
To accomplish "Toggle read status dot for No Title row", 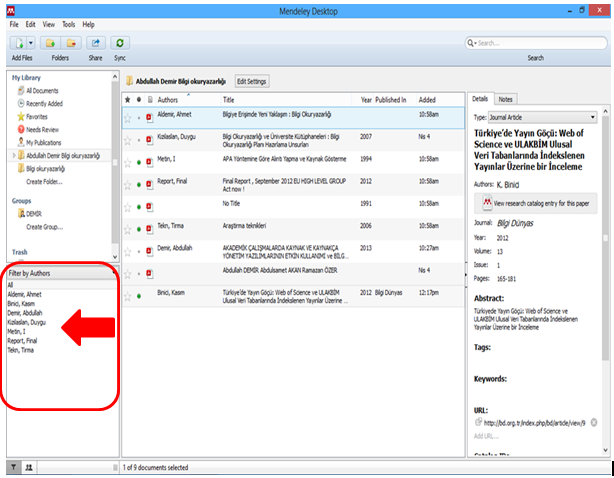I will point(139,207).
